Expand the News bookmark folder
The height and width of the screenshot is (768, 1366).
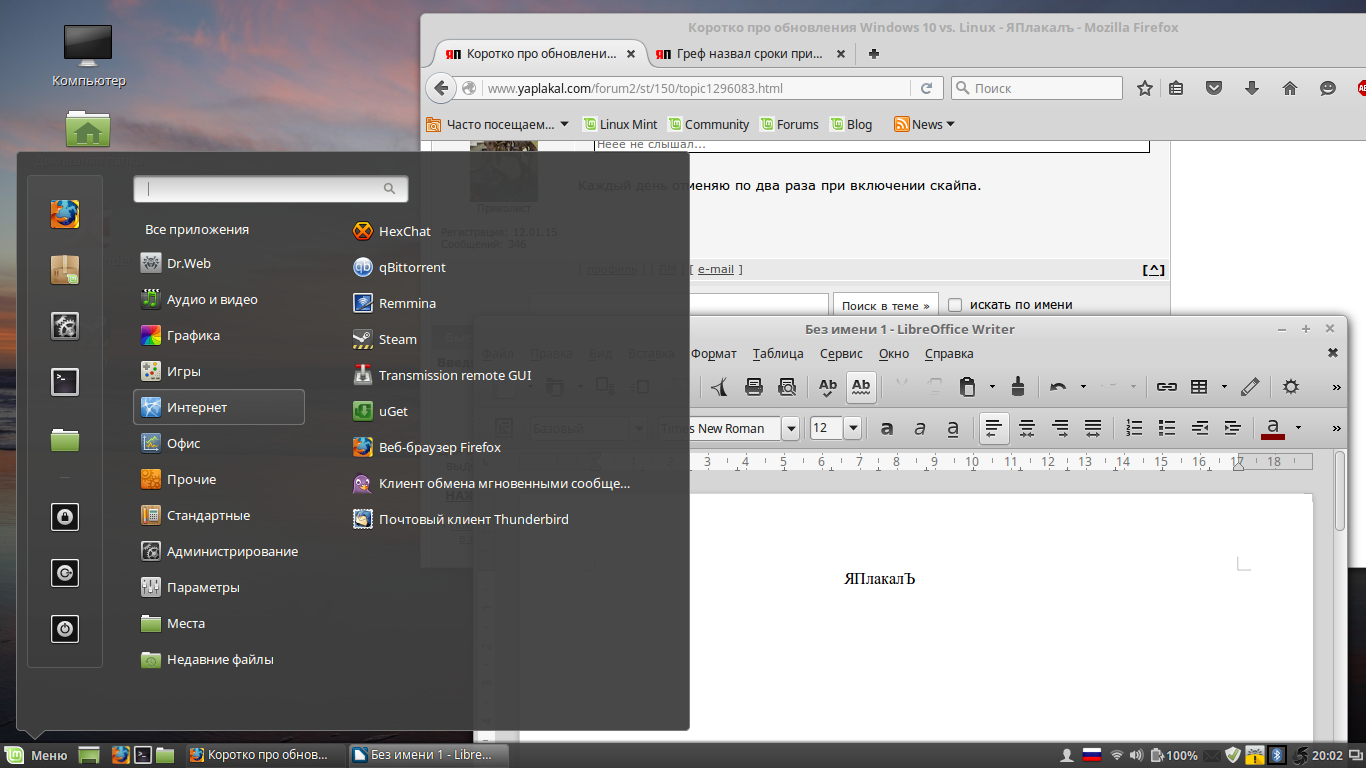(x=924, y=124)
